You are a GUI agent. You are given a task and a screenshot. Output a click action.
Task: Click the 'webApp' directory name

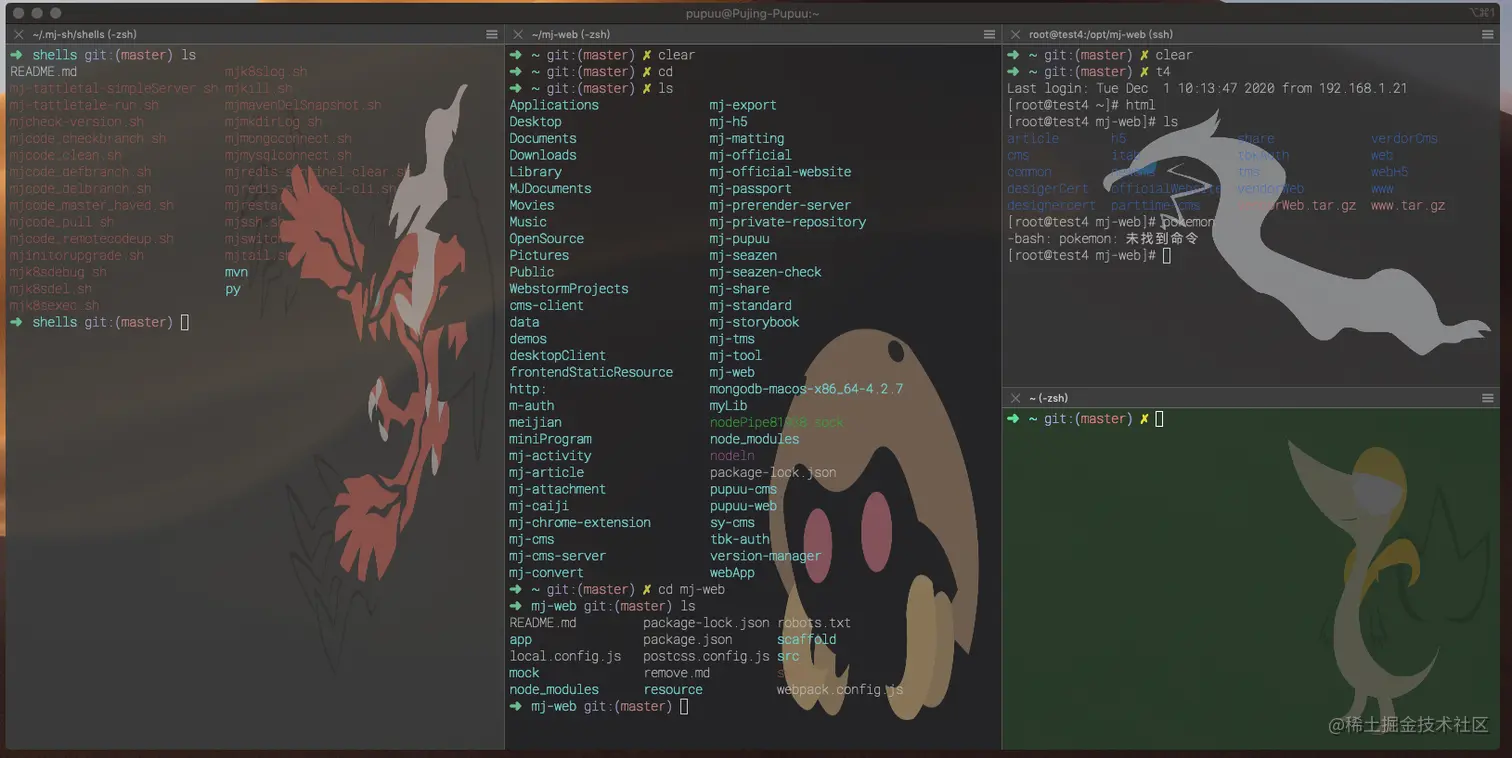[732, 573]
